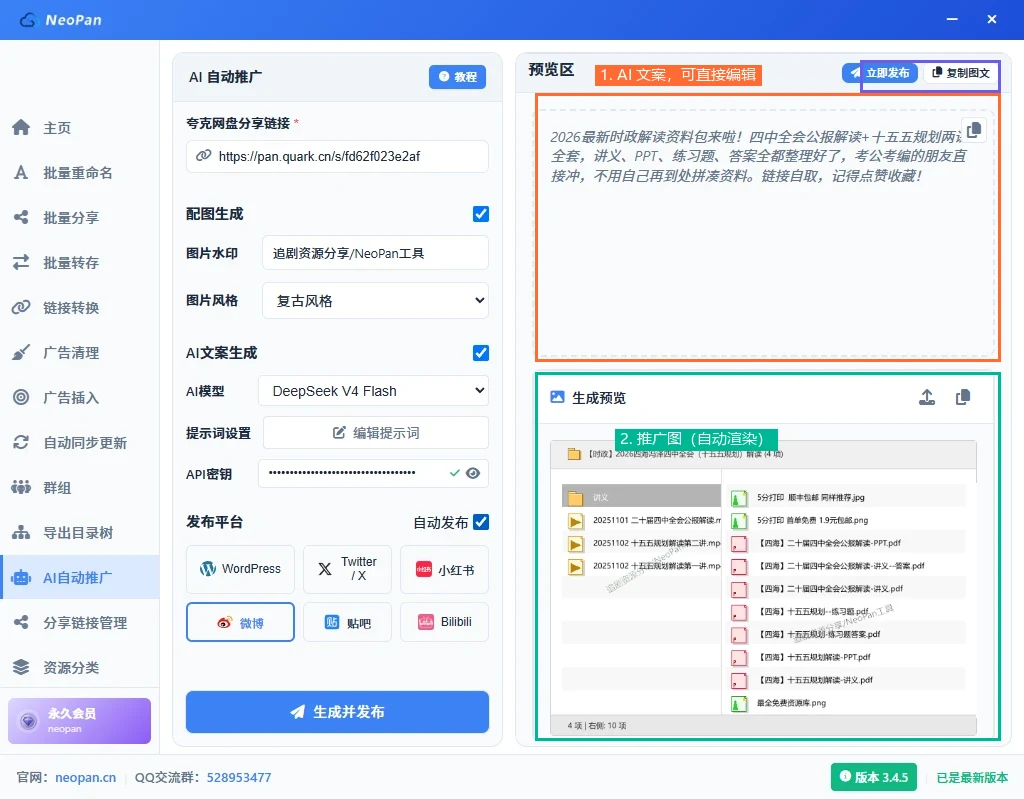Click the 版本 3.4.5 button

coord(874,777)
